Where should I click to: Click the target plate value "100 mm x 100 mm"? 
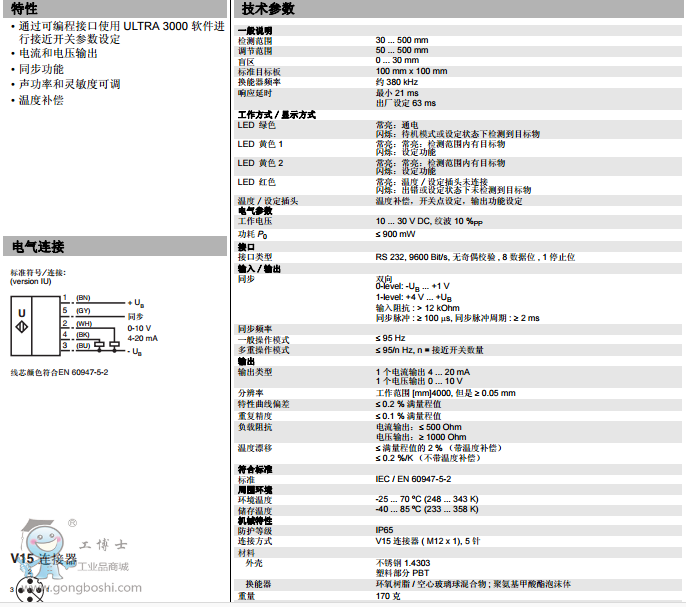(411, 71)
